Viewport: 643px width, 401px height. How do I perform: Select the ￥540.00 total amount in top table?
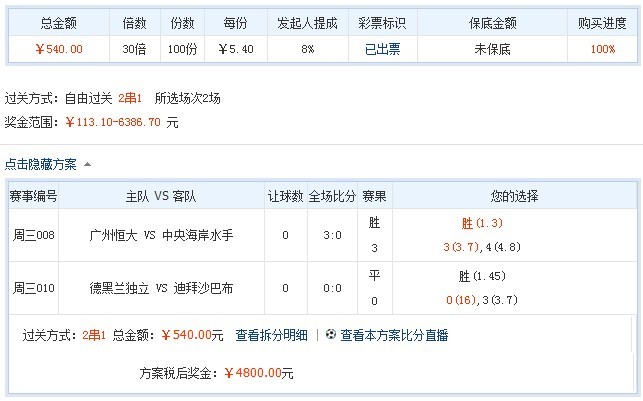[59, 49]
